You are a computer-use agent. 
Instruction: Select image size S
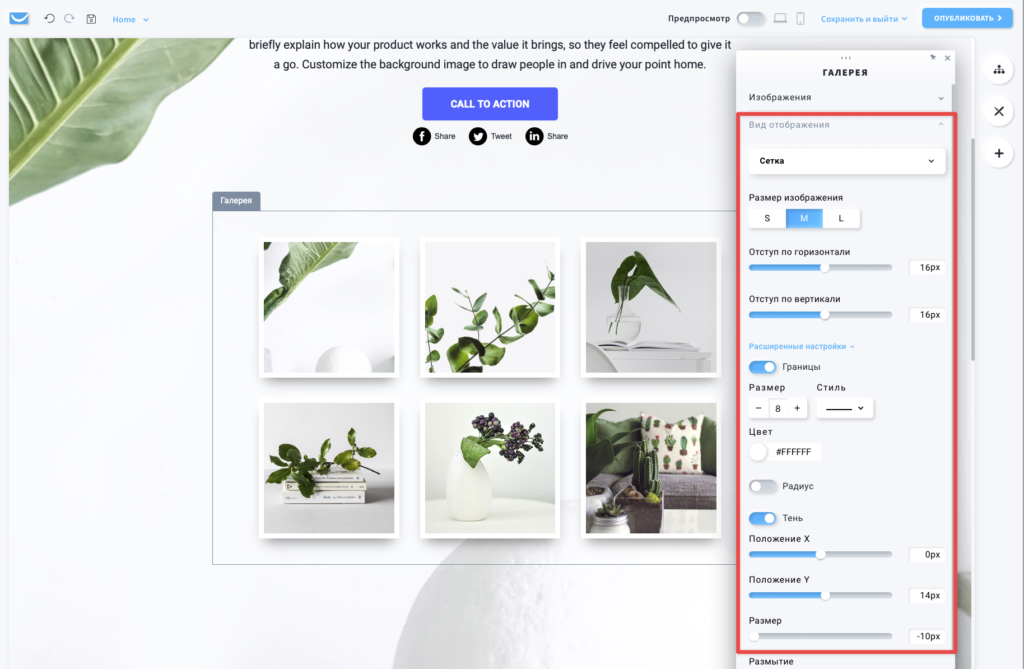point(767,218)
